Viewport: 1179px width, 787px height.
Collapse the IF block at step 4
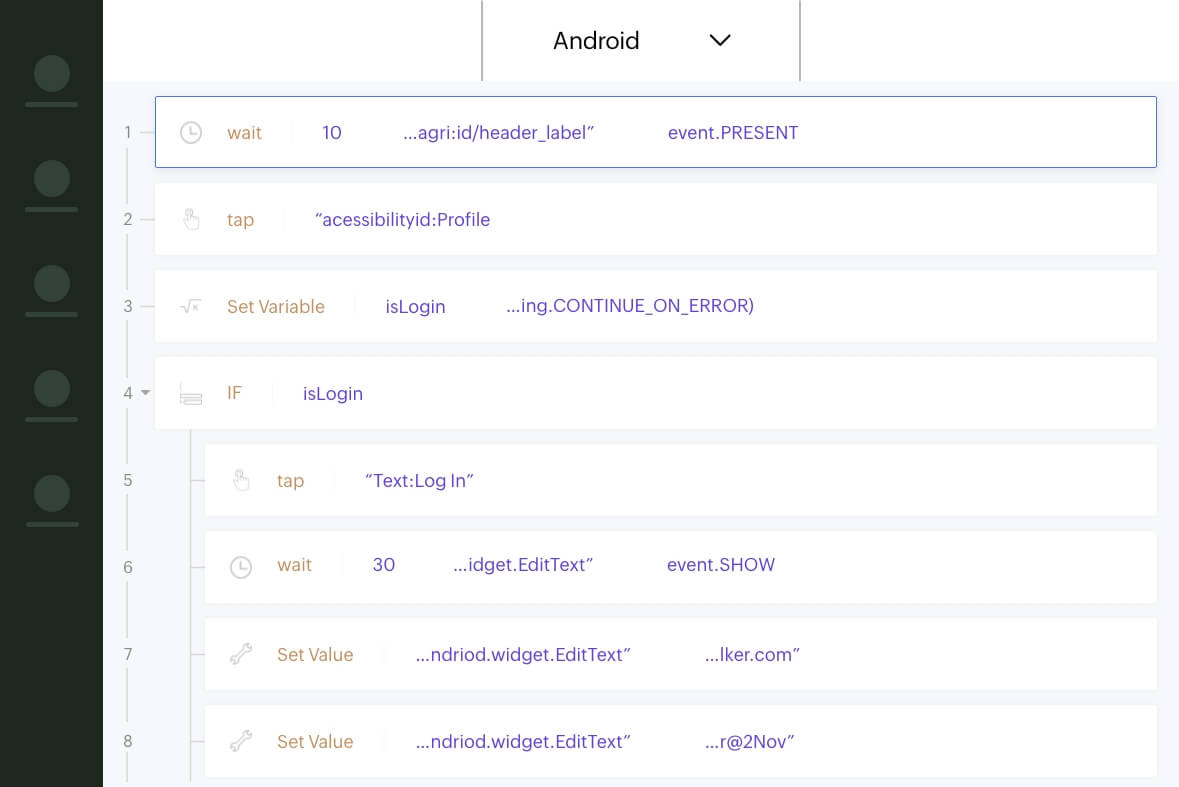point(146,393)
